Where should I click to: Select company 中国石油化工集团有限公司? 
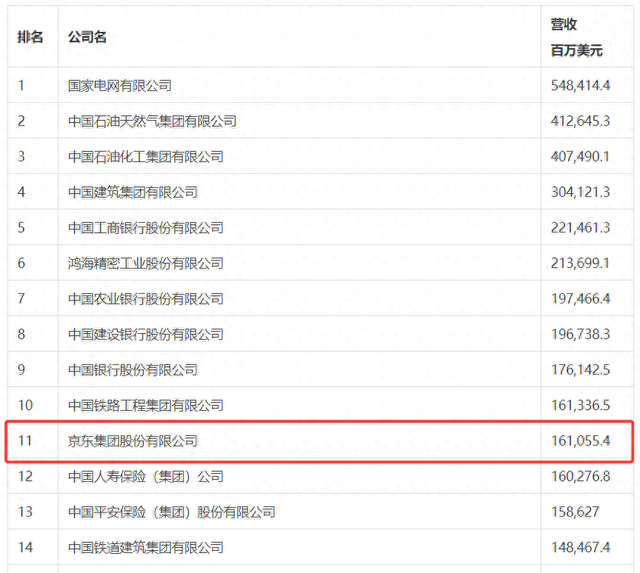pos(146,157)
